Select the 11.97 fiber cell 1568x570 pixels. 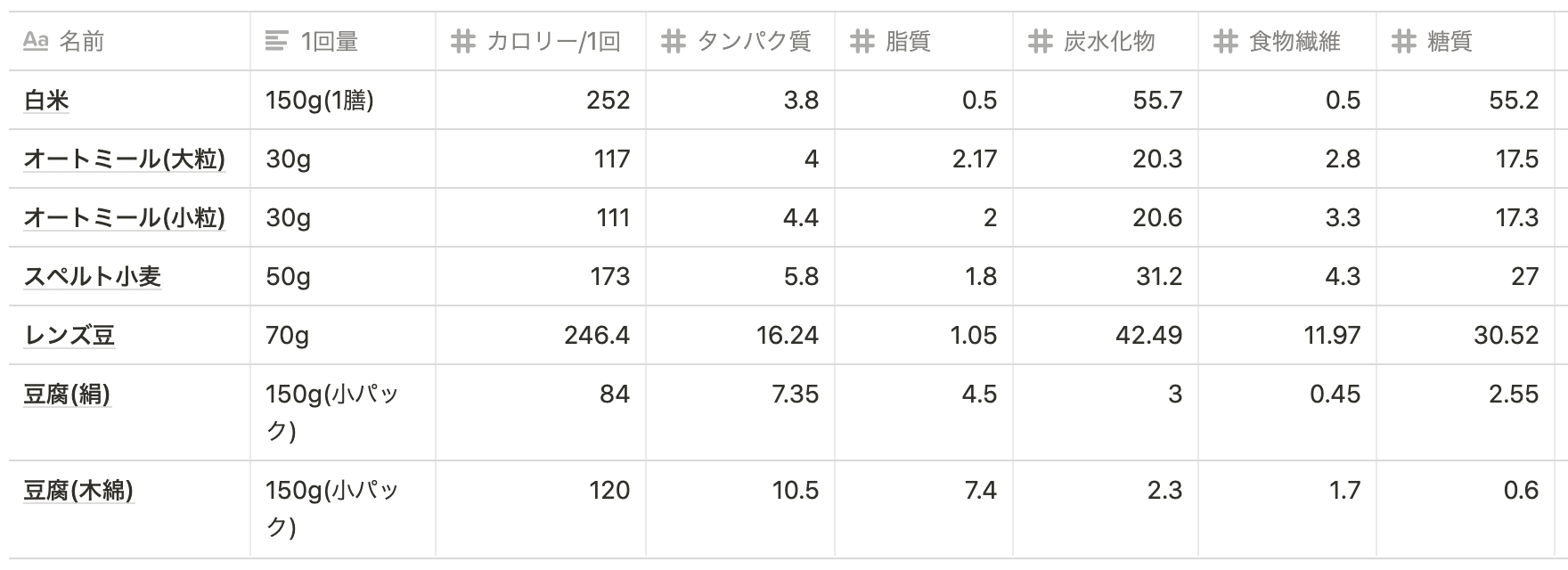tap(1287, 335)
